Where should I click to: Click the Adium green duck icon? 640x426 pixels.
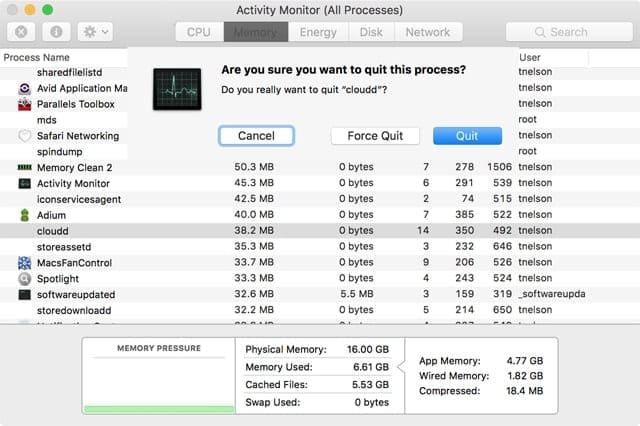(x=25, y=215)
